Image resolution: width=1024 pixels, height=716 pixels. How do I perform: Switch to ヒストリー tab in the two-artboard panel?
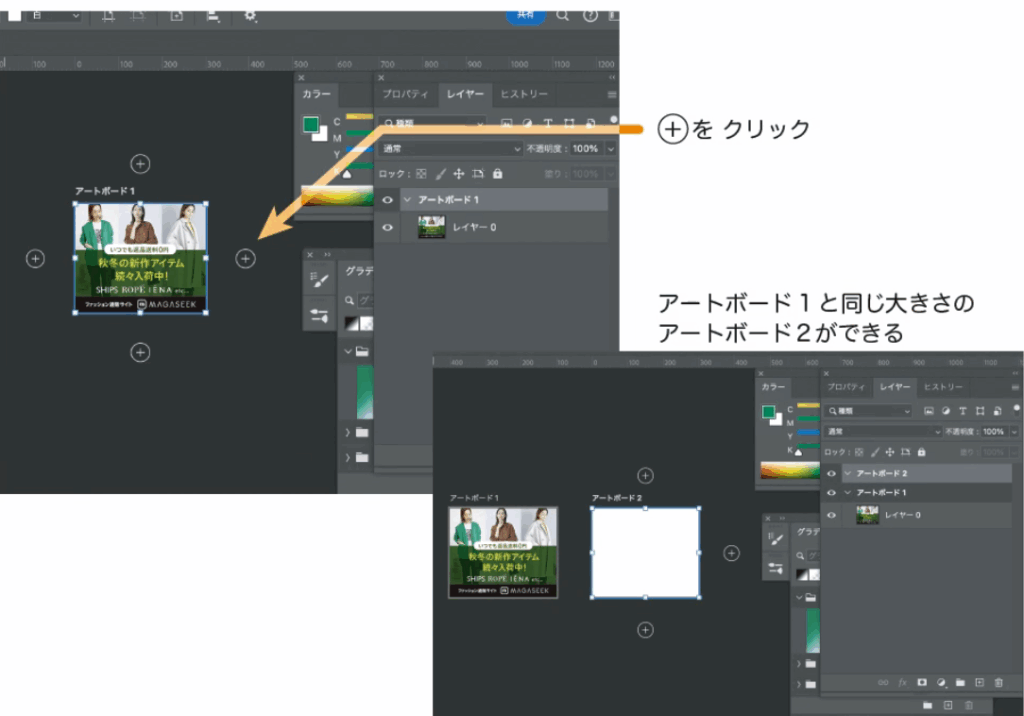coord(943,387)
